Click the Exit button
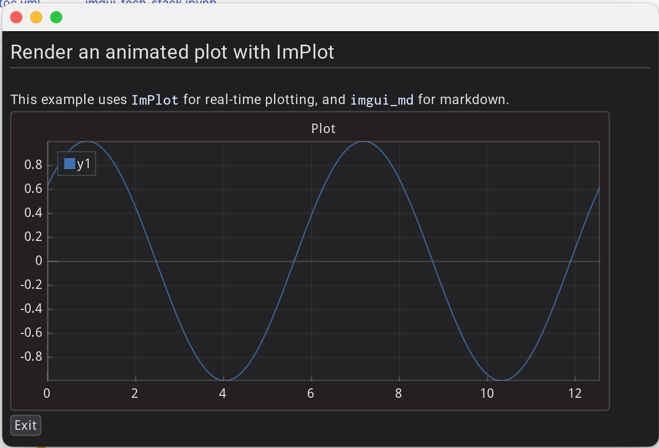Screen dimensions: 659x448 [25, 425]
